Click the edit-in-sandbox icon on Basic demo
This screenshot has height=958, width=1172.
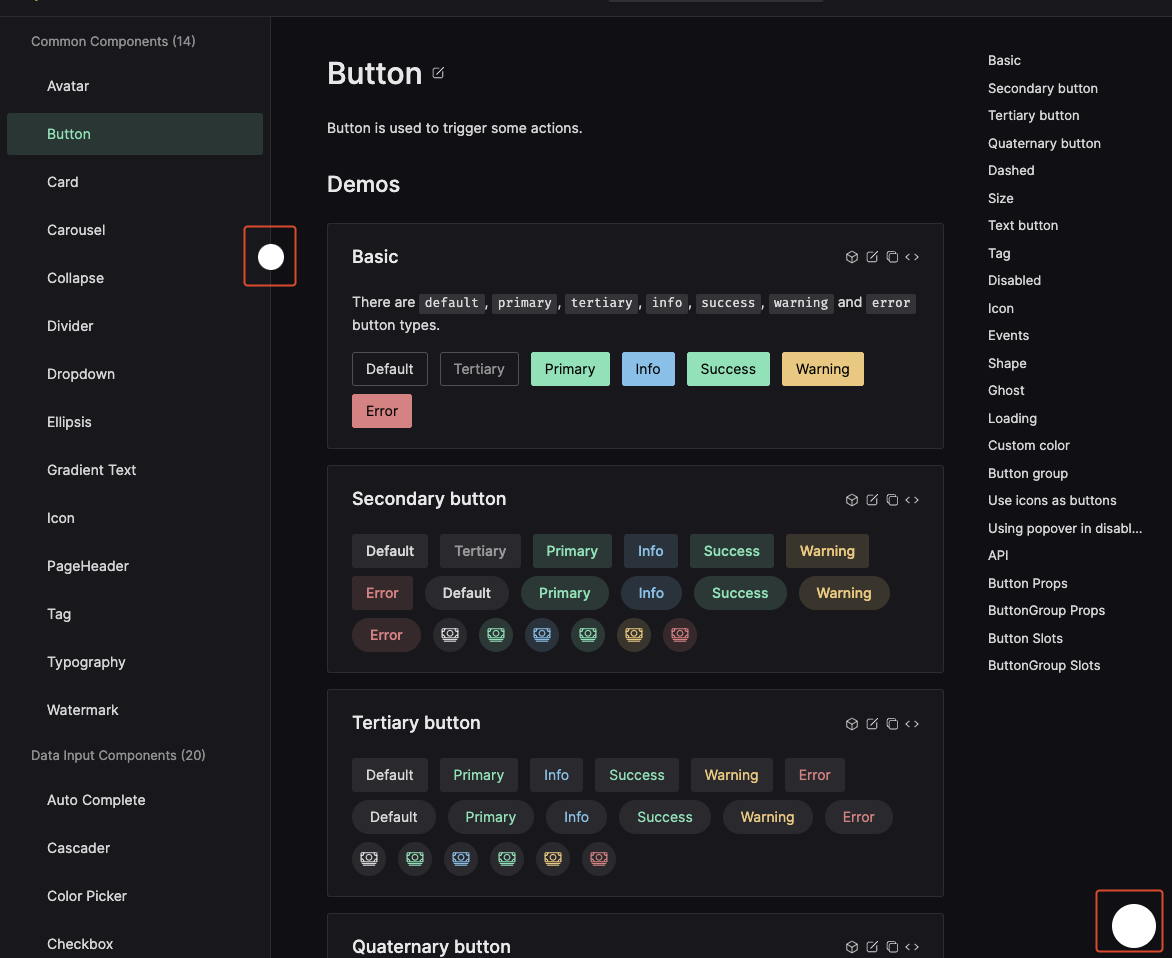(x=871, y=257)
